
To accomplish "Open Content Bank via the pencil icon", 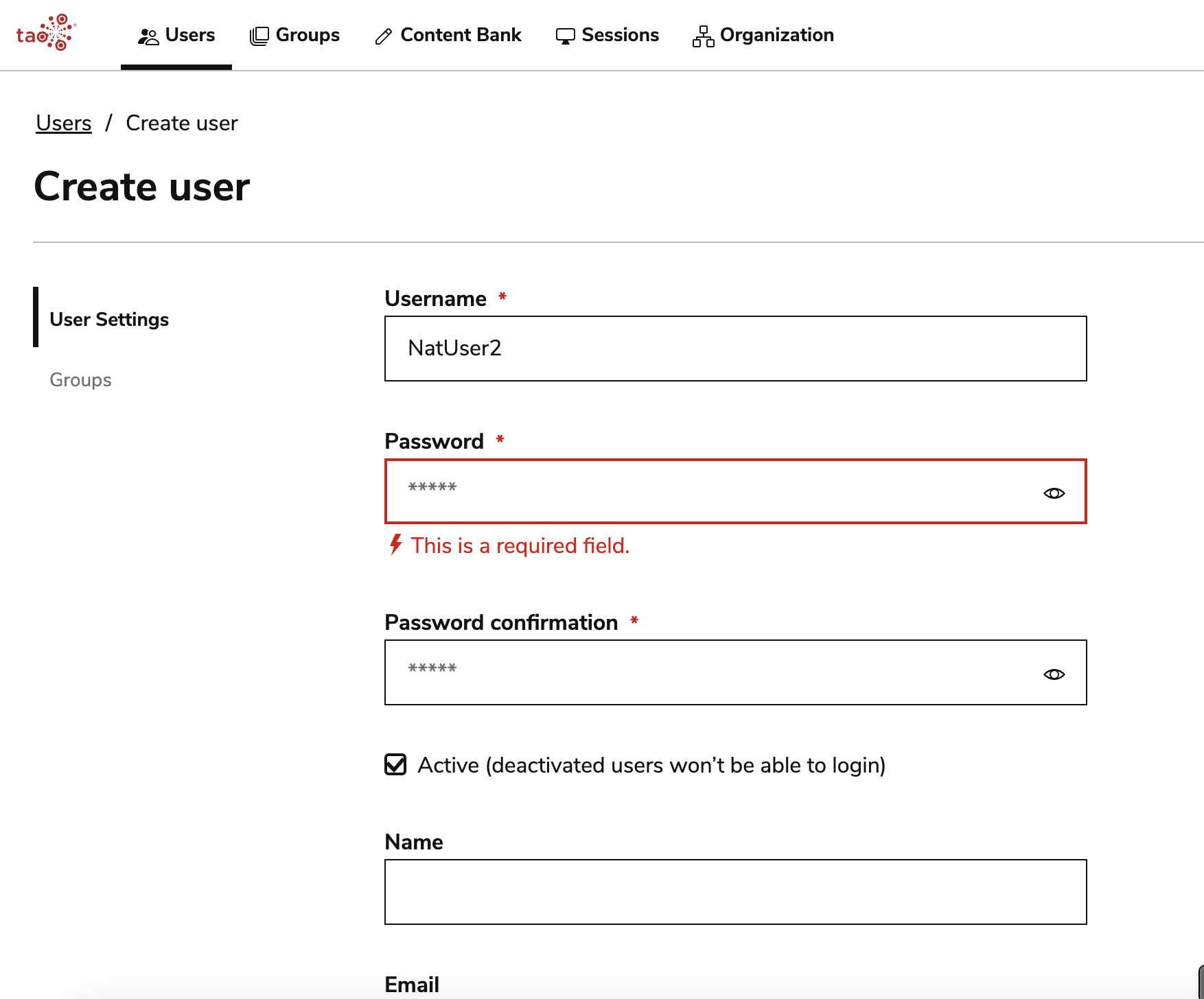I will 383,35.
